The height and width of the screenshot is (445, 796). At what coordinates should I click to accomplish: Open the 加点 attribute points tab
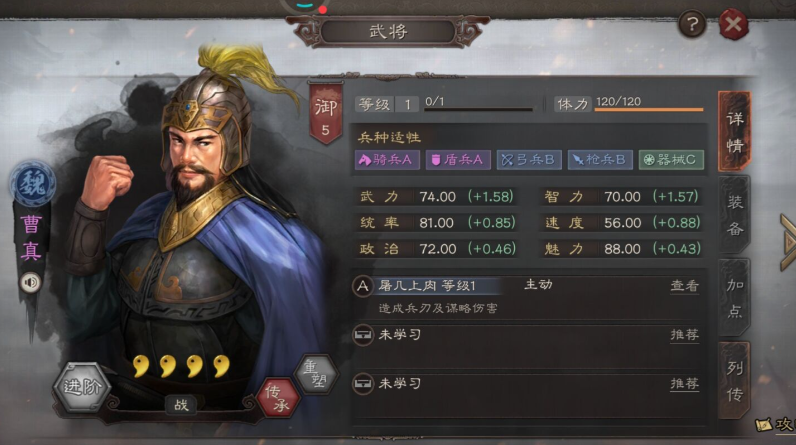tap(734, 297)
